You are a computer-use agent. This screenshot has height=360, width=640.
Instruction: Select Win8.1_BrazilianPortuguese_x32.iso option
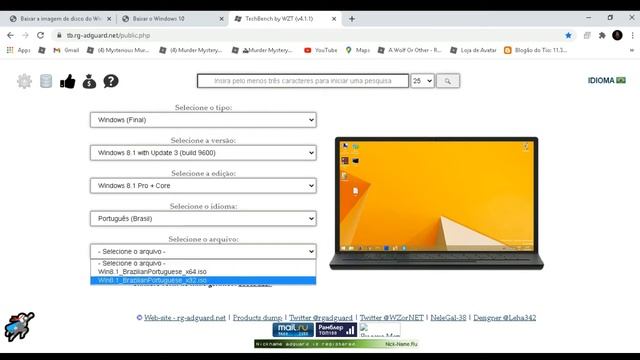[203, 280]
